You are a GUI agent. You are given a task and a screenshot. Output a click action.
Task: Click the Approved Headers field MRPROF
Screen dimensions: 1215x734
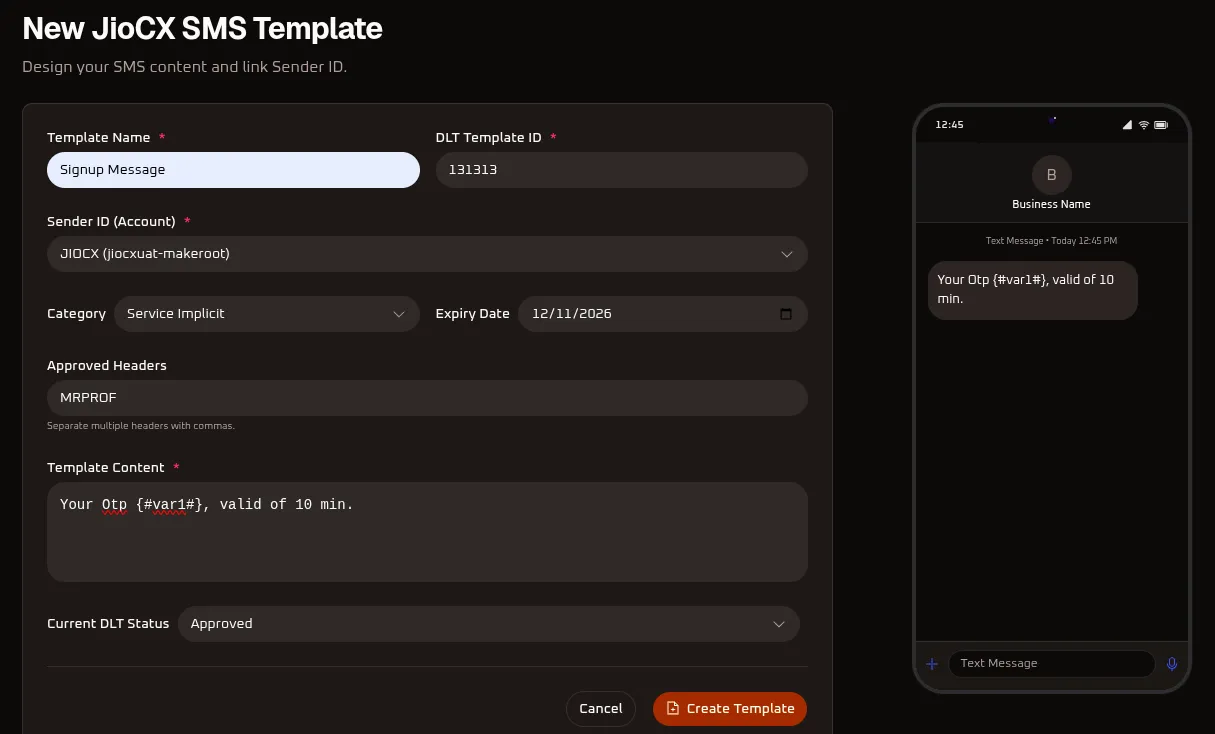click(427, 398)
